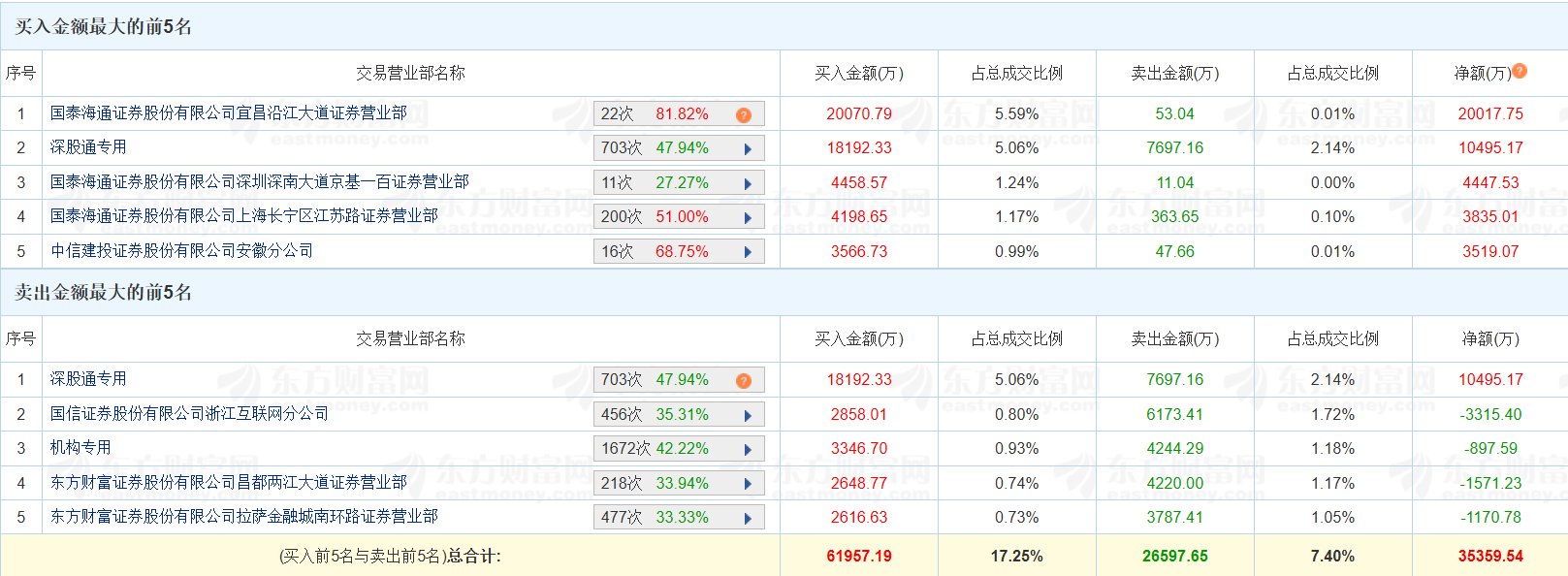Click blue arrow beside 35.31% rate
1568x576 pixels.
click(x=748, y=415)
